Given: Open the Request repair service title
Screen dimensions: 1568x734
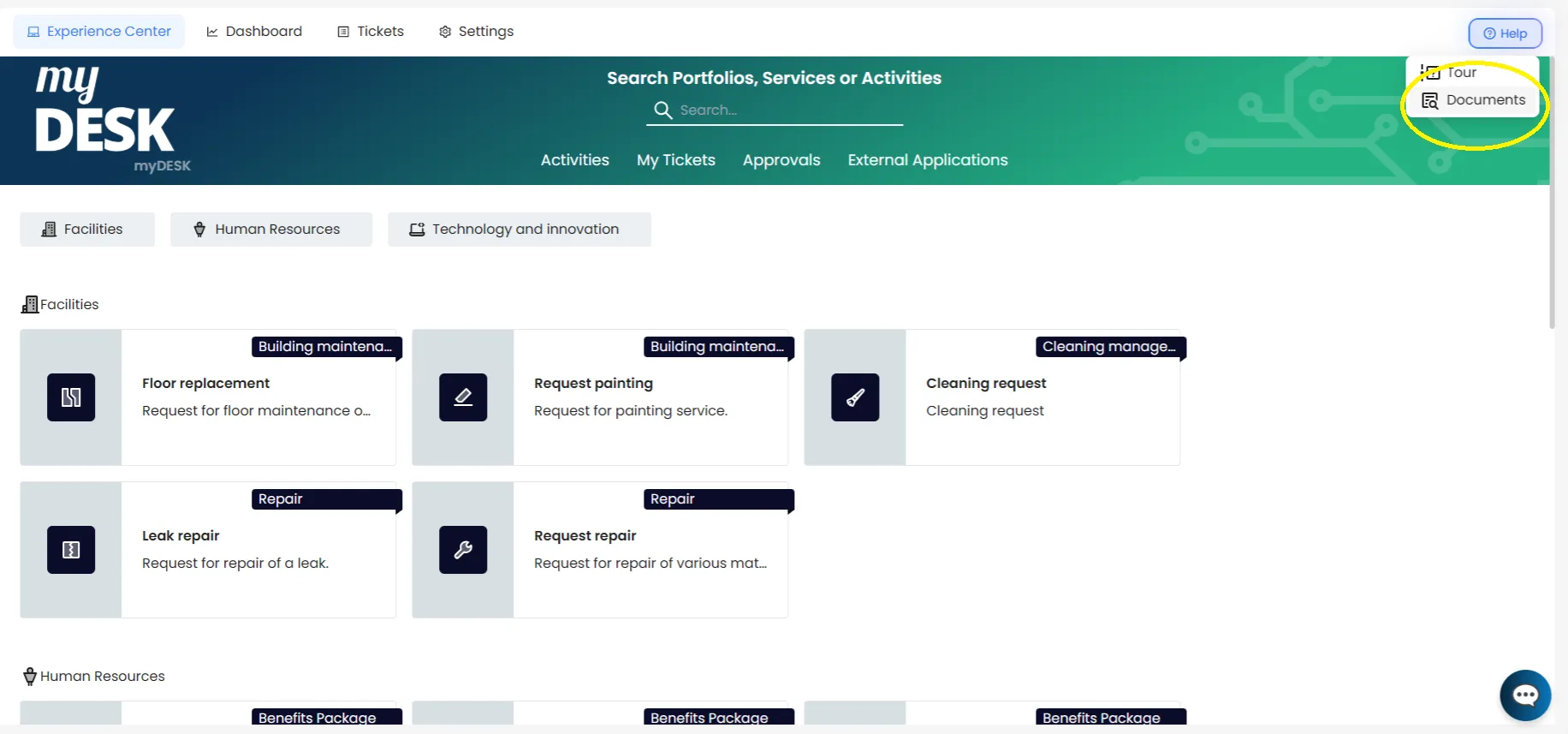Looking at the screenshot, I should [585, 536].
